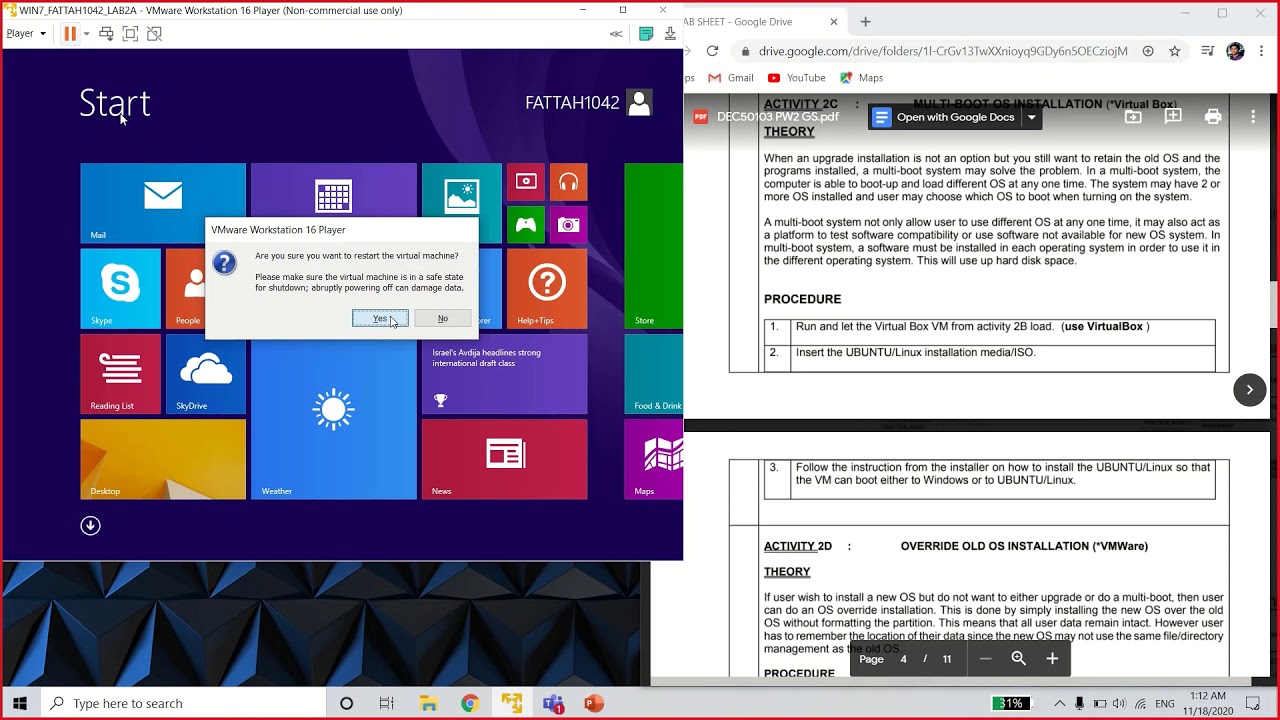1280x720 pixels.
Task: Reload the Google Drive page
Action: (712, 51)
